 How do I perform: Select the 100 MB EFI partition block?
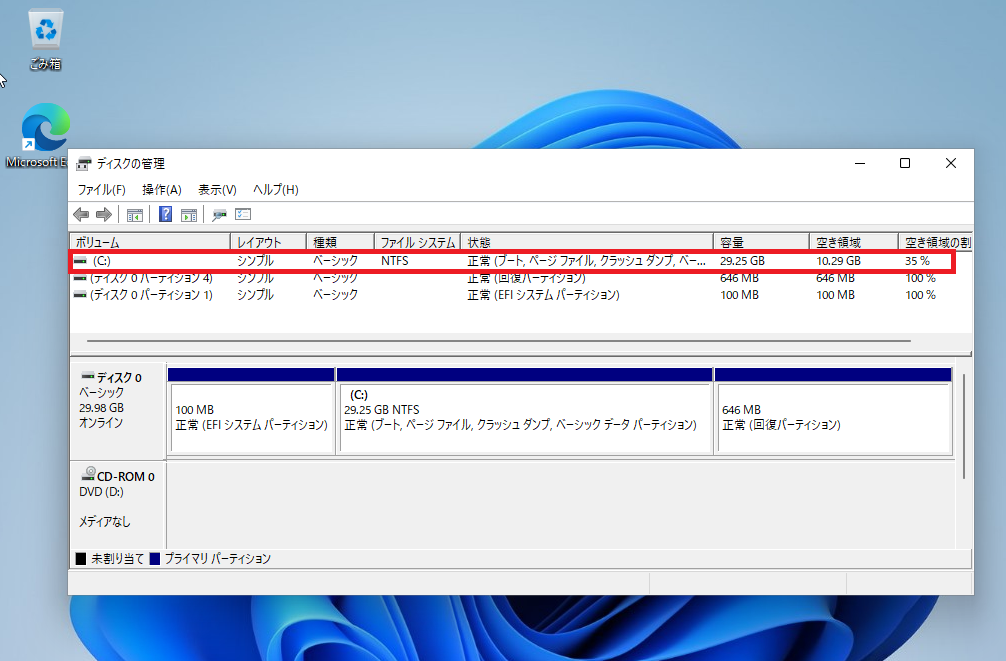pyautogui.click(x=252, y=412)
